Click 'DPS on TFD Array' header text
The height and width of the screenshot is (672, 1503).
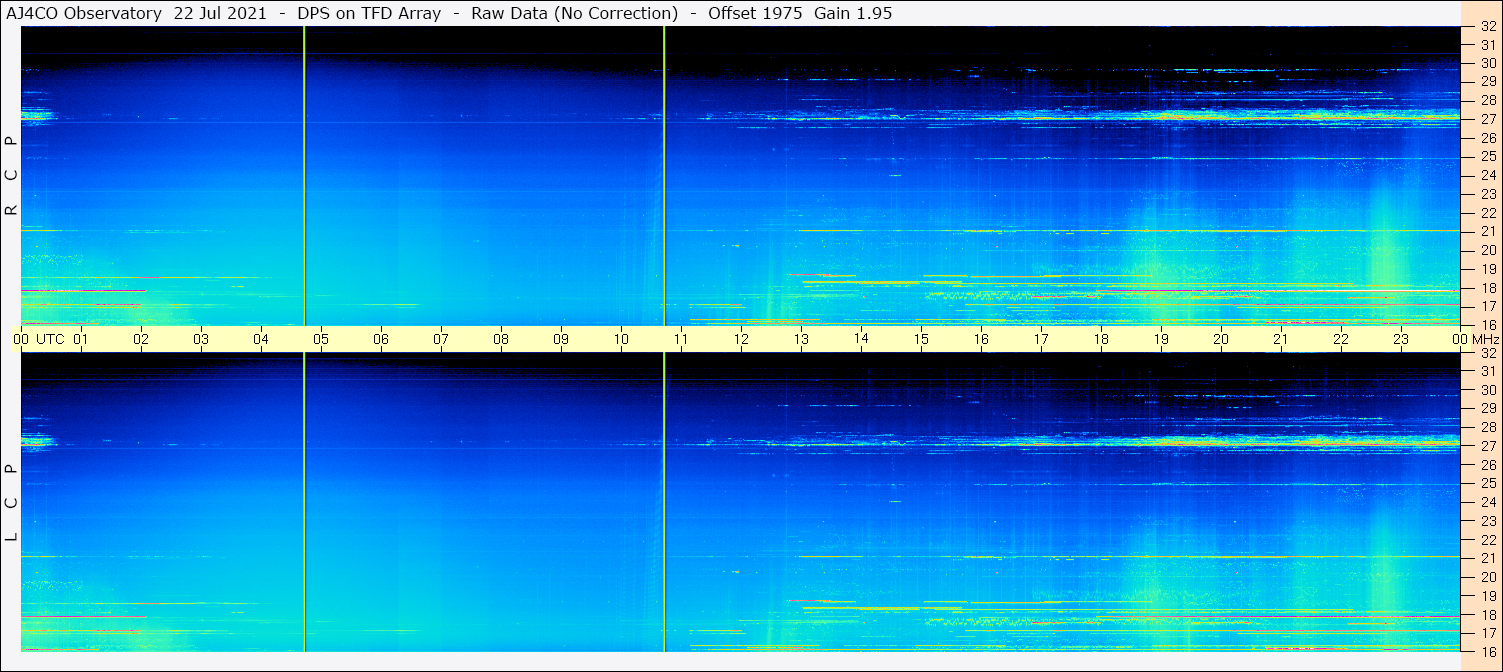(369, 13)
